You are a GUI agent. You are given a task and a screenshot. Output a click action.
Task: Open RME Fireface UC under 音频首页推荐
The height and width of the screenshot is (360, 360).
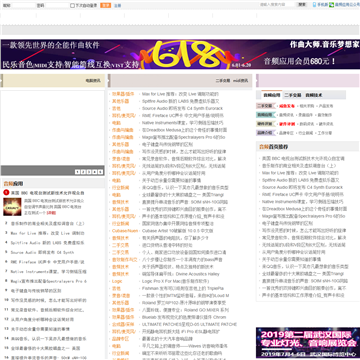click(x=303, y=194)
